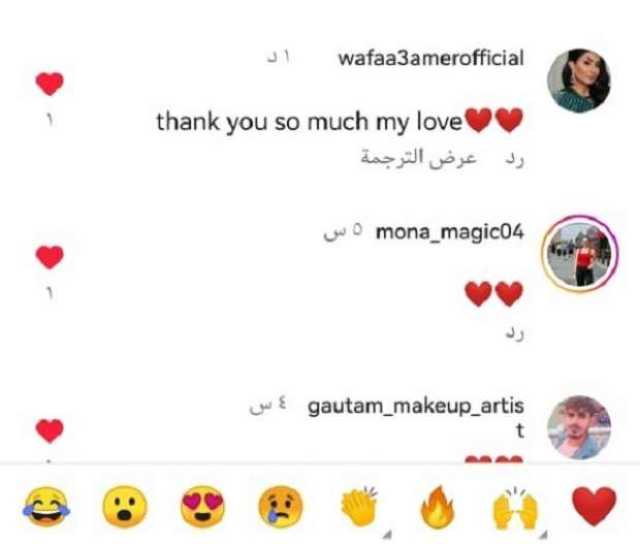
Task: Reply to wafaa3amerofficial's comment
Action: pyautogui.click(x=514, y=159)
